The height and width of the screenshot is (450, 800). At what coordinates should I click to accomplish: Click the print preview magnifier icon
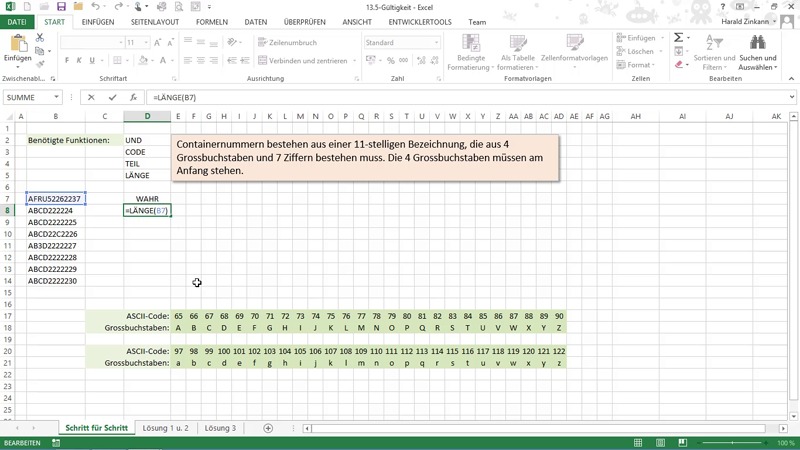pyautogui.click(x=179, y=7)
